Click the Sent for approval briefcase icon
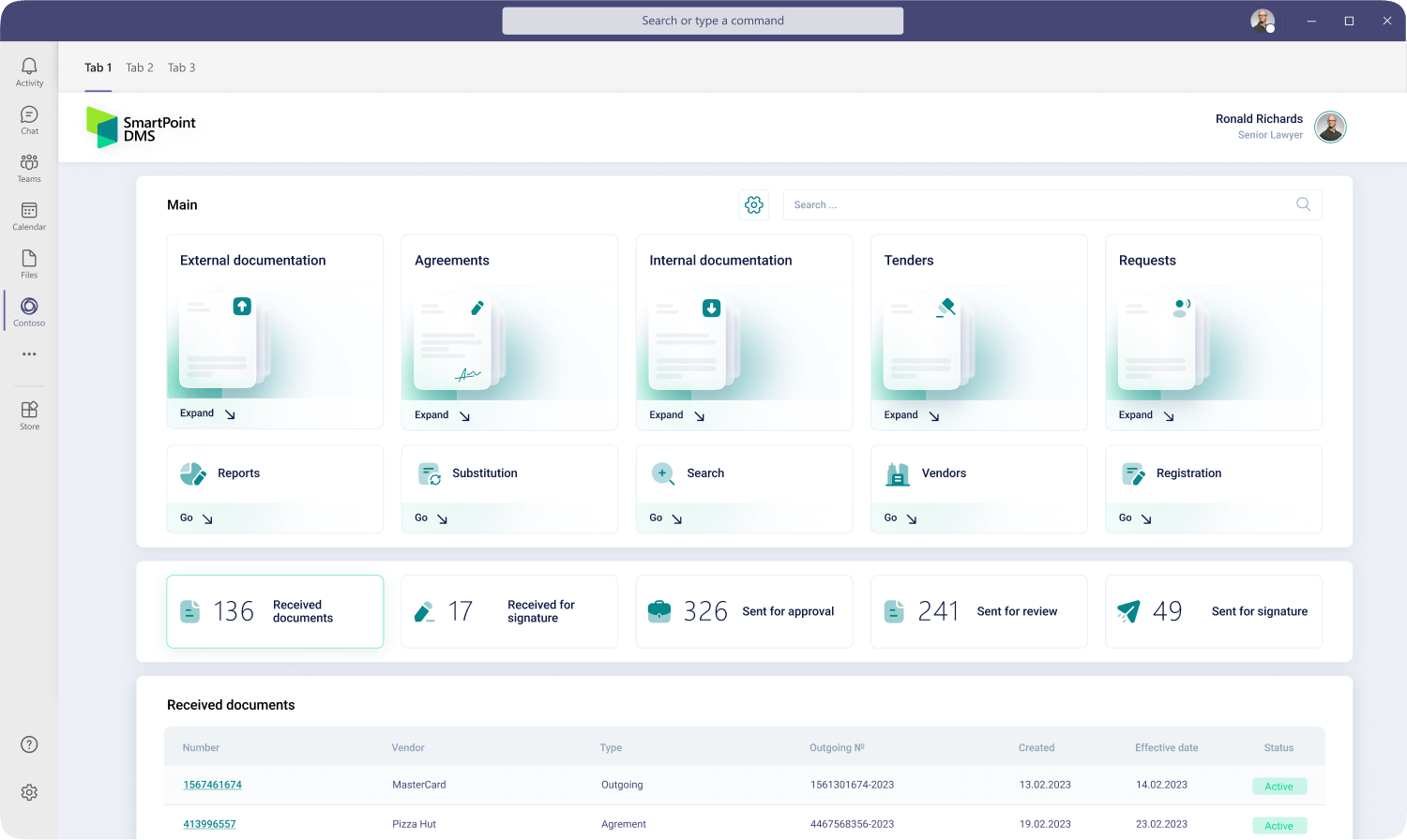Screen dimensions: 1407x840 click(x=659, y=610)
